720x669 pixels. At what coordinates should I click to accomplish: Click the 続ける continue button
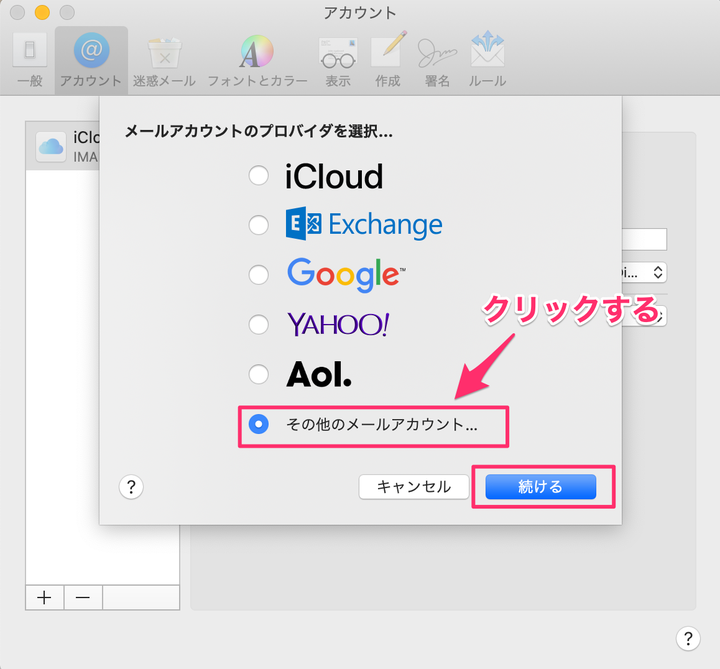point(540,486)
